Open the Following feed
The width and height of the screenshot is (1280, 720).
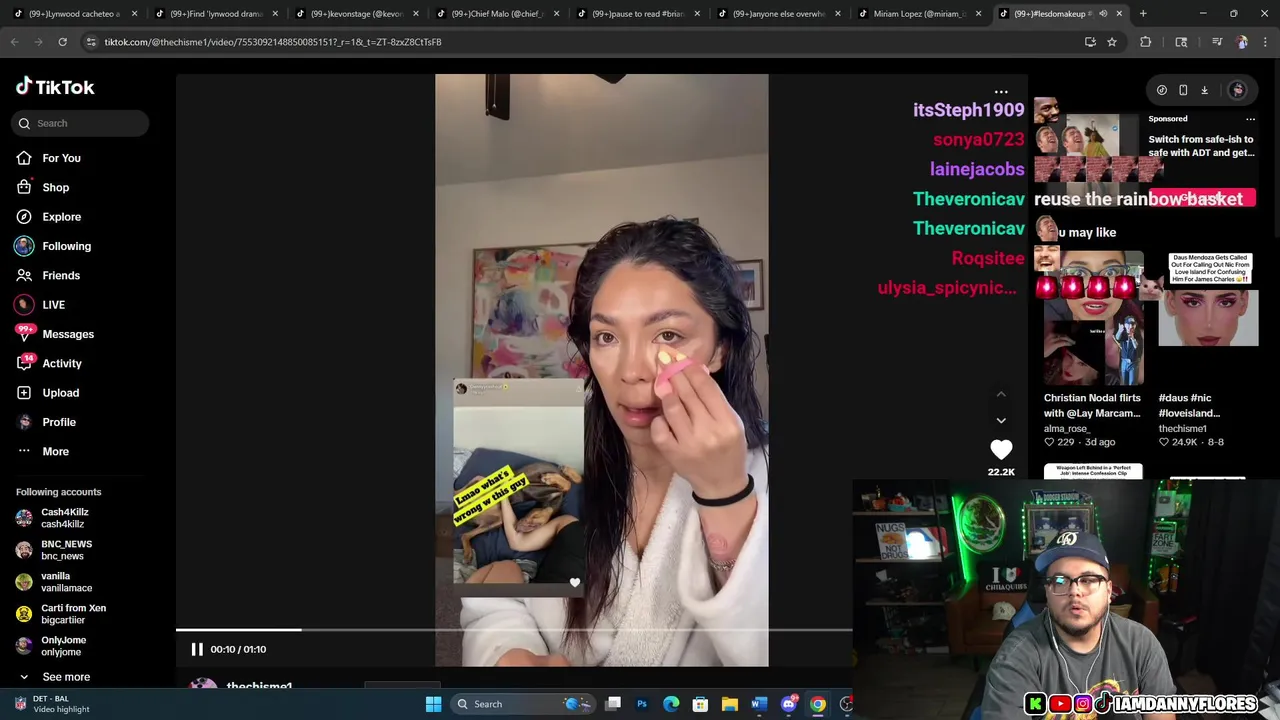(66, 246)
